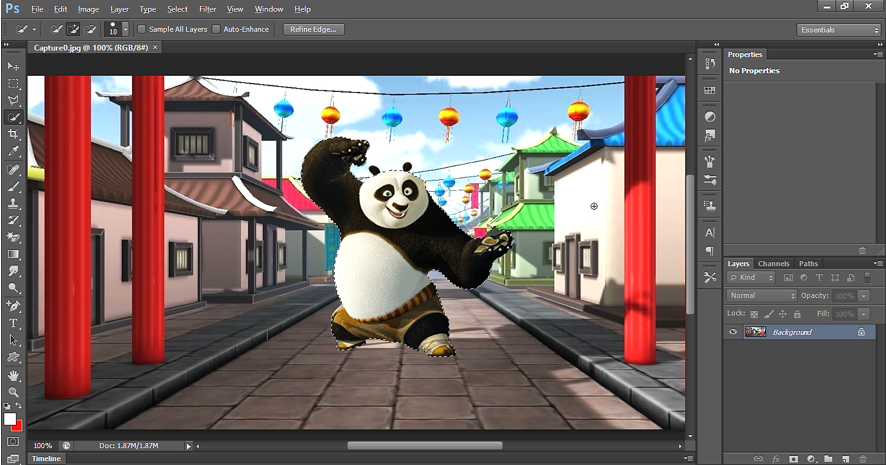
Task: Choose Subtract from selection mode
Action: point(90,29)
